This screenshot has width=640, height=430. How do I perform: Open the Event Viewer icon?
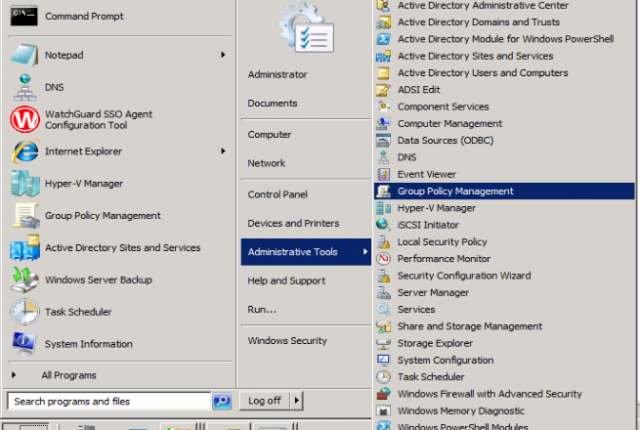point(383,174)
